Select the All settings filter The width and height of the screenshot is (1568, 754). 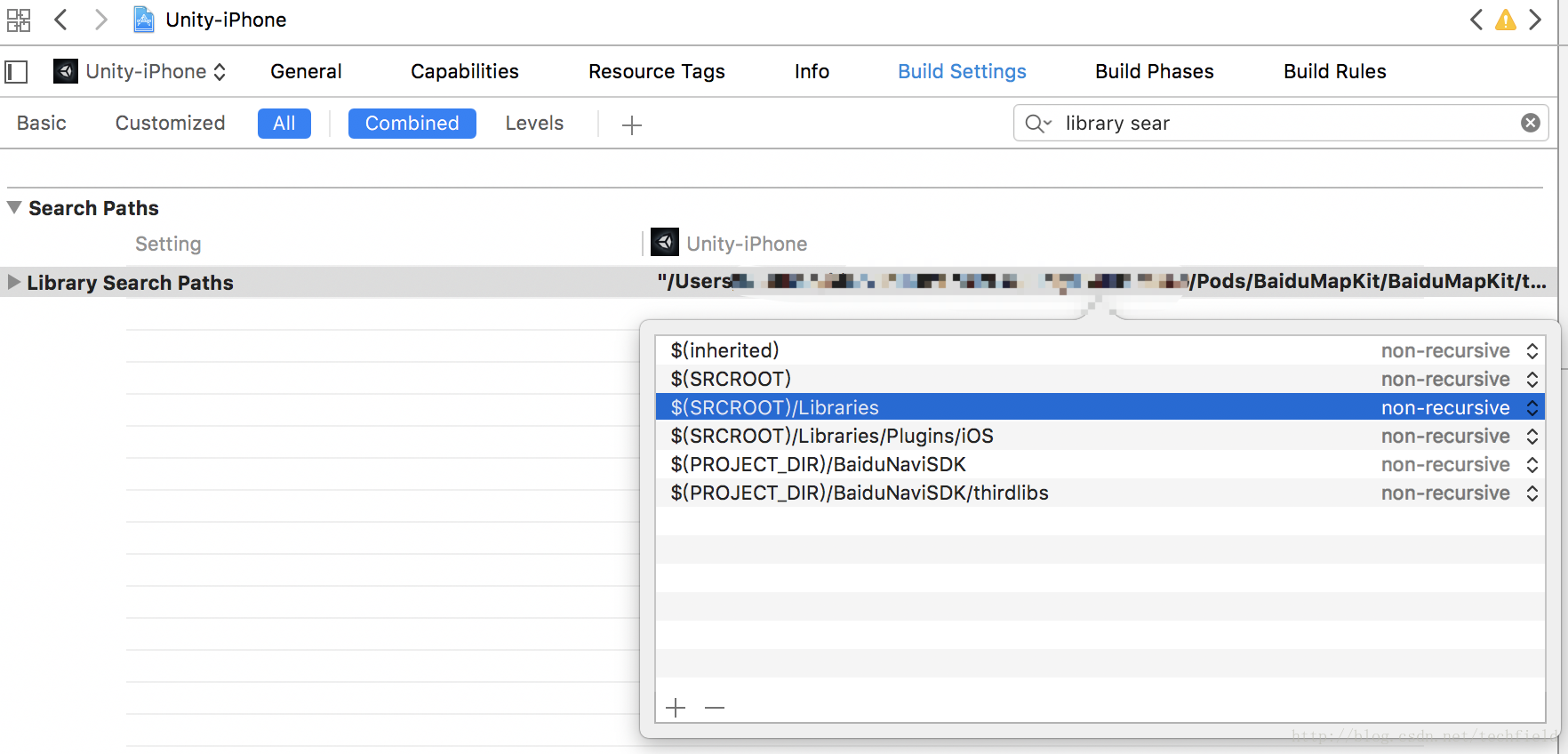tap(284, 123)
